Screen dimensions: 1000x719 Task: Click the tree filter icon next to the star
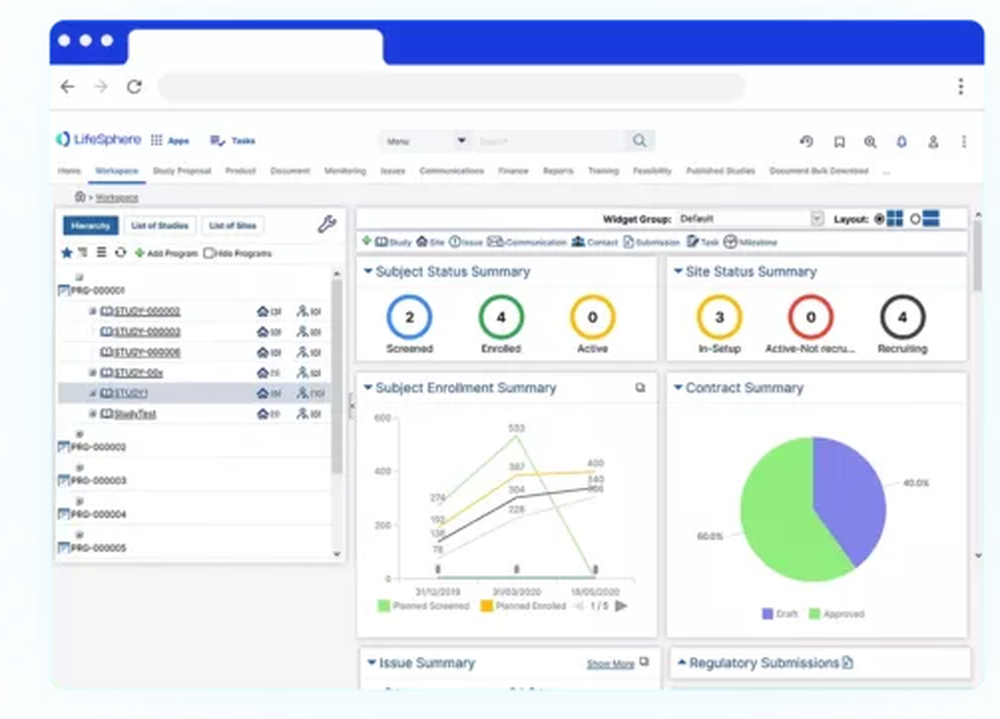tap(83, 253)
